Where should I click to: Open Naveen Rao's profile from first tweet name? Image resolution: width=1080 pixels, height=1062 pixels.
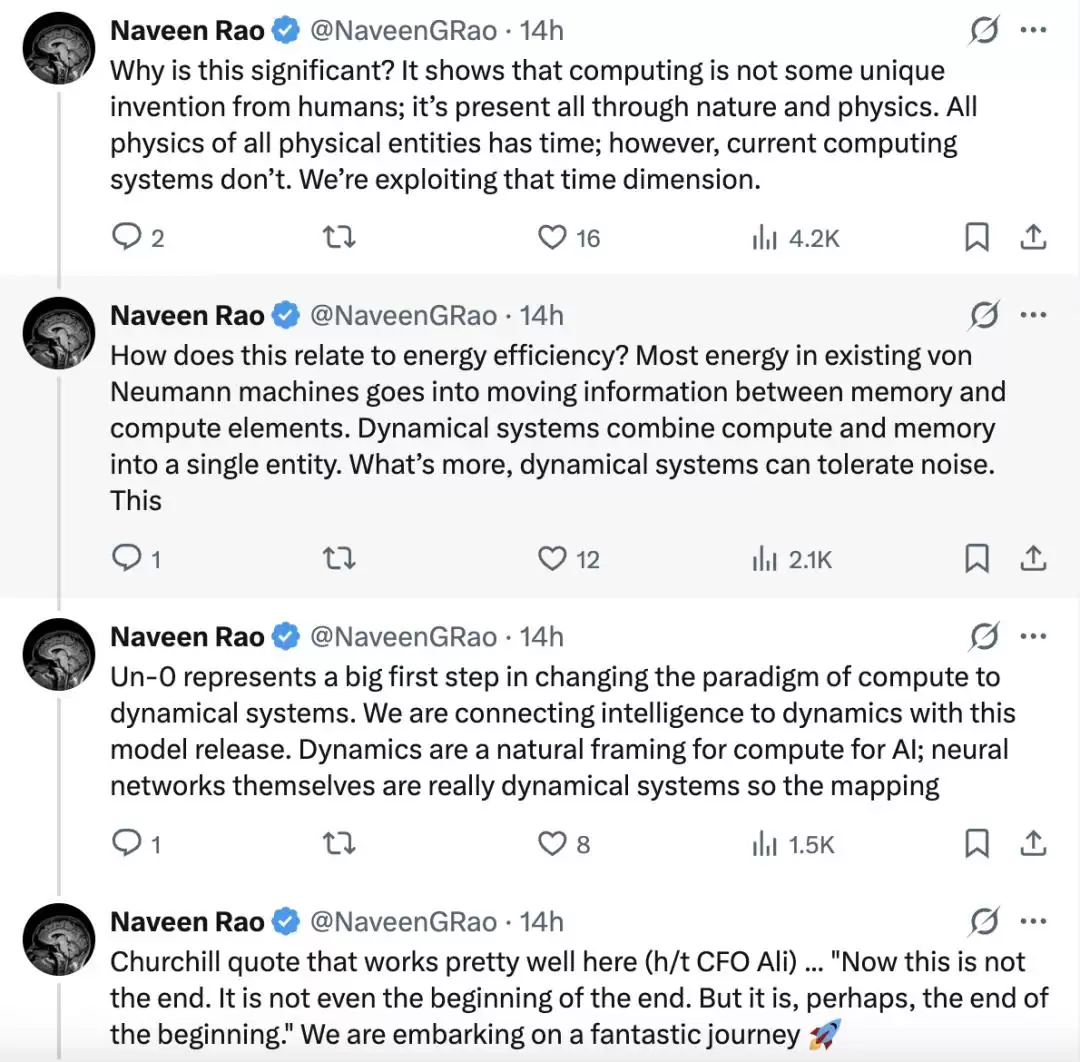[187, 30]
